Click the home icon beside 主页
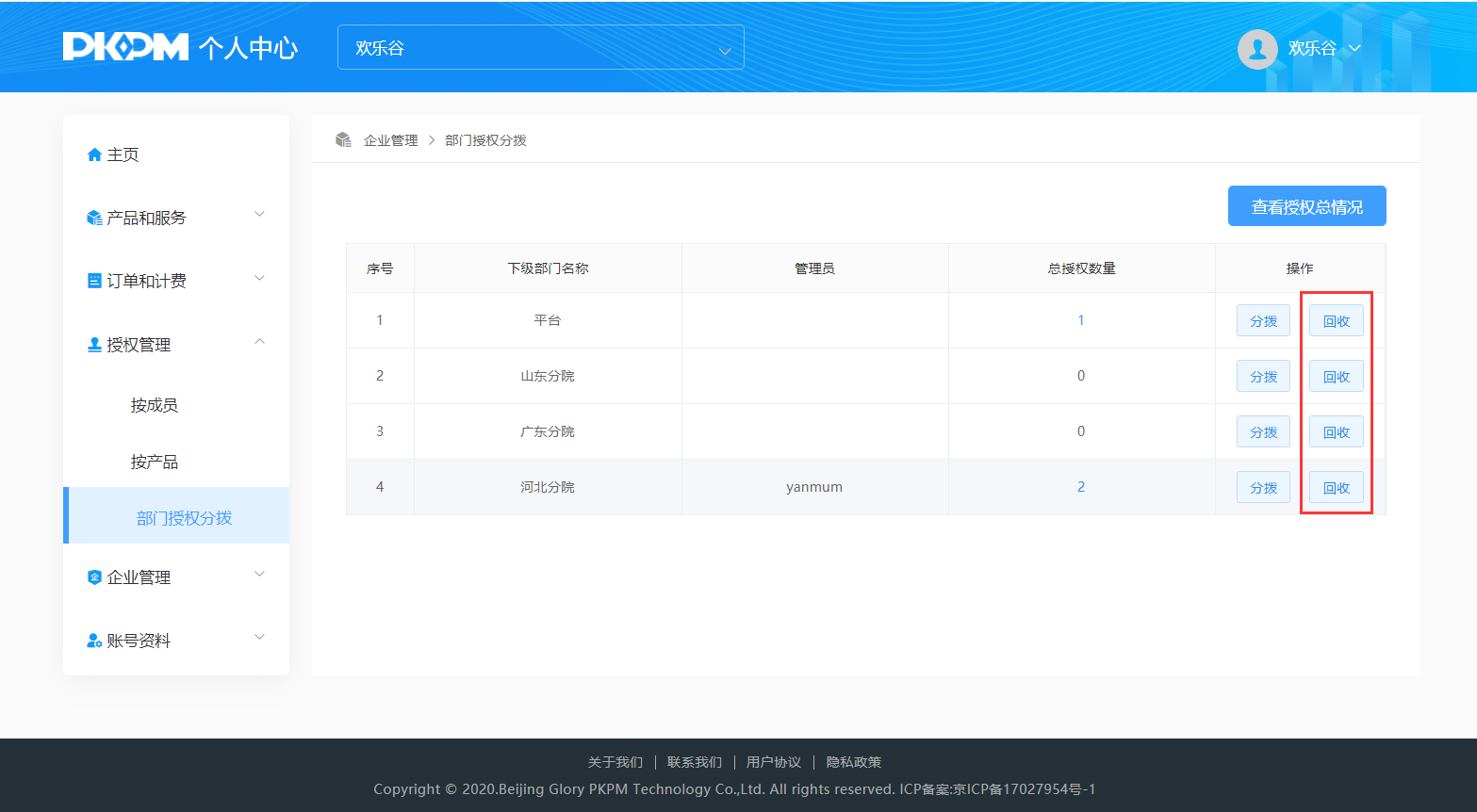Screen dimensions: 1477x812 point(94,155)
